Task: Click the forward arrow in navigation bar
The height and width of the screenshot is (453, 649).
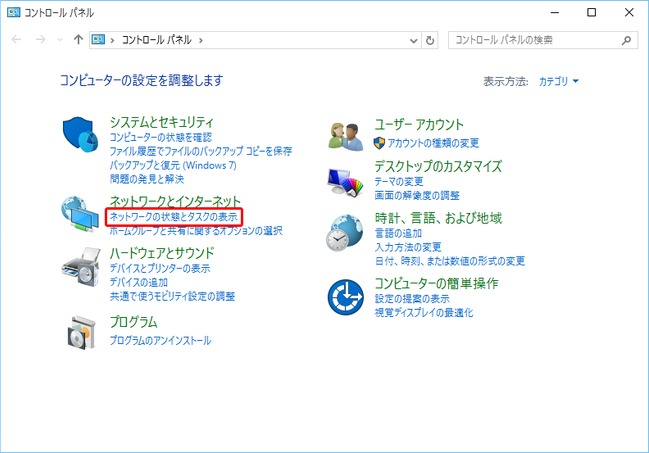Action: coord(41,40)
